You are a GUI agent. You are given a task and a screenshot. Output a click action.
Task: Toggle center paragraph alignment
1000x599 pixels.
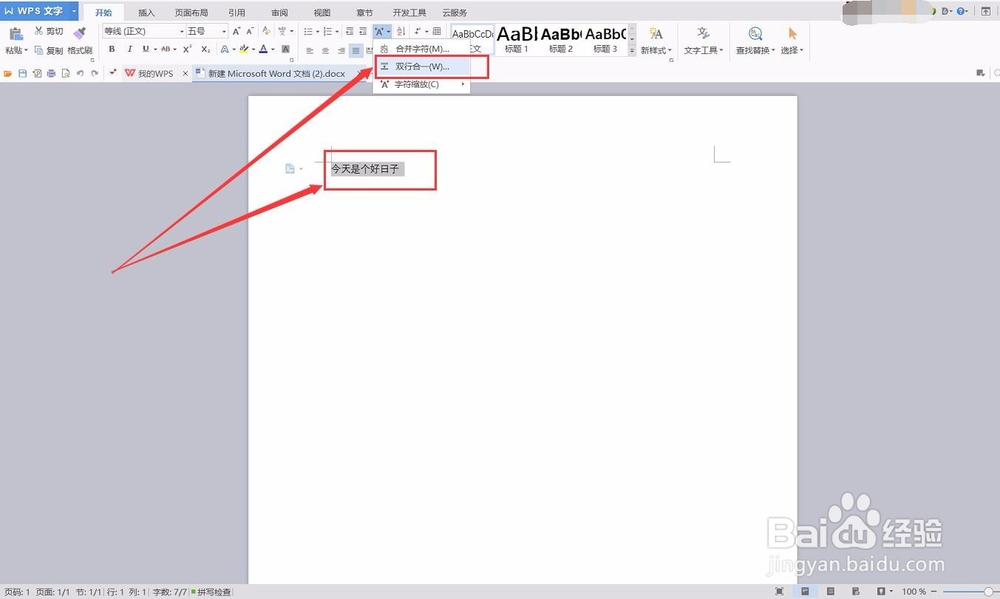click(325, 50)
